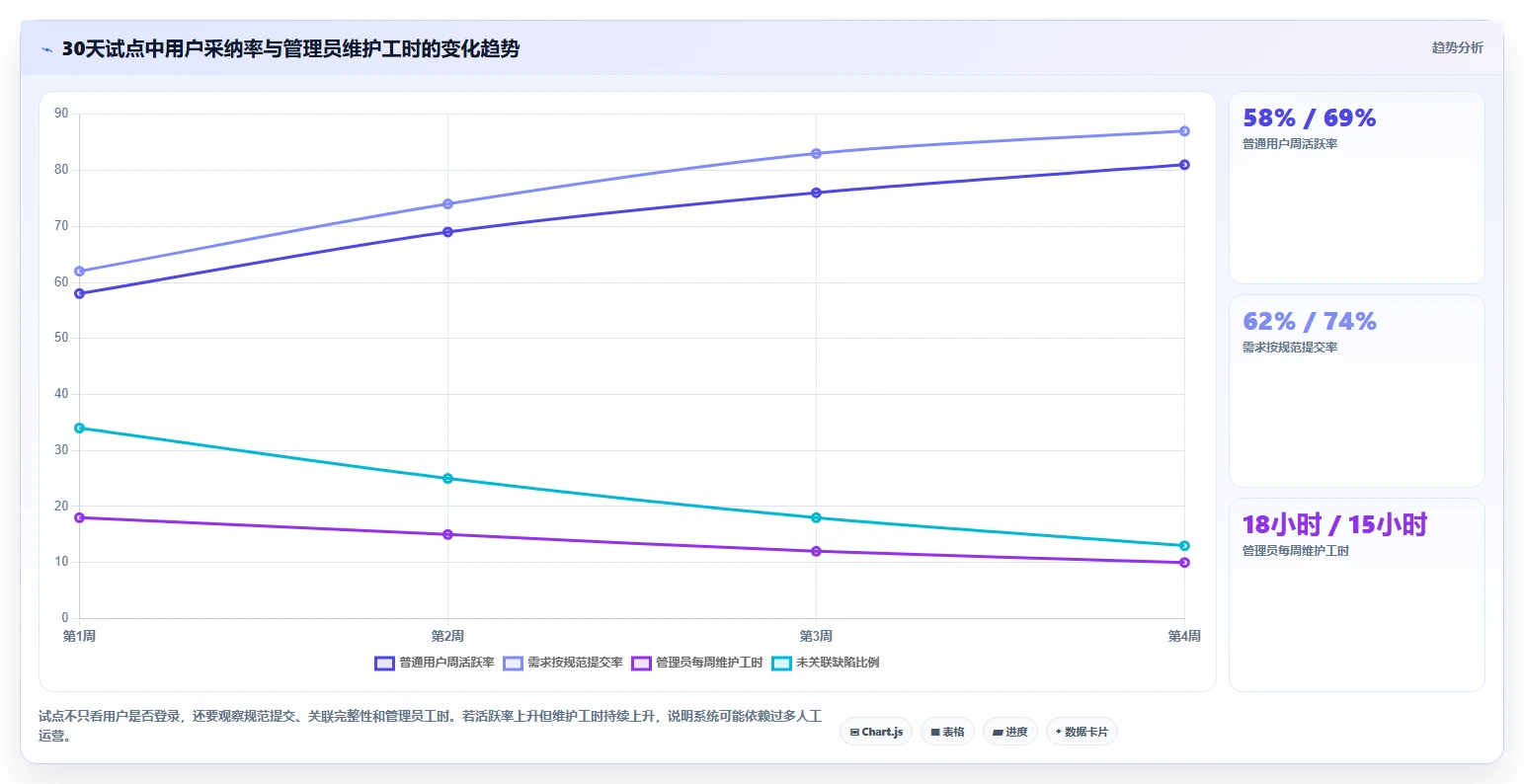The image size is (1524, 784).
Task: Click the 第2周 x-axis label
Action: [447, 636]
